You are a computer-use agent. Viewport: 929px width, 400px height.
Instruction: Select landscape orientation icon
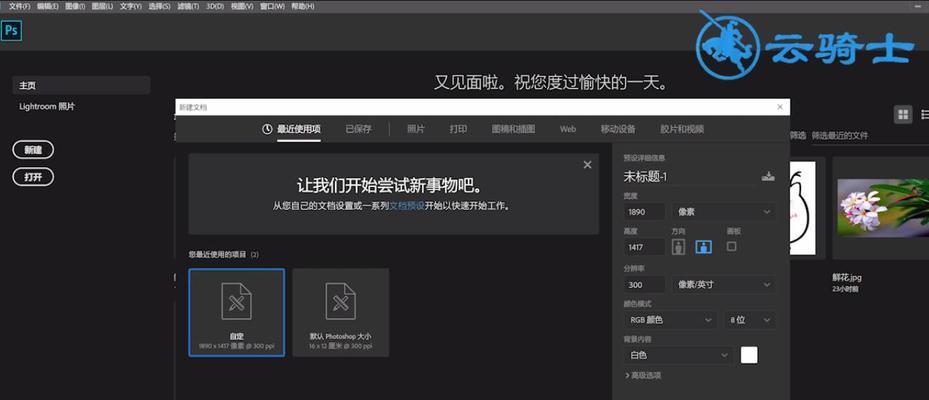703,247
